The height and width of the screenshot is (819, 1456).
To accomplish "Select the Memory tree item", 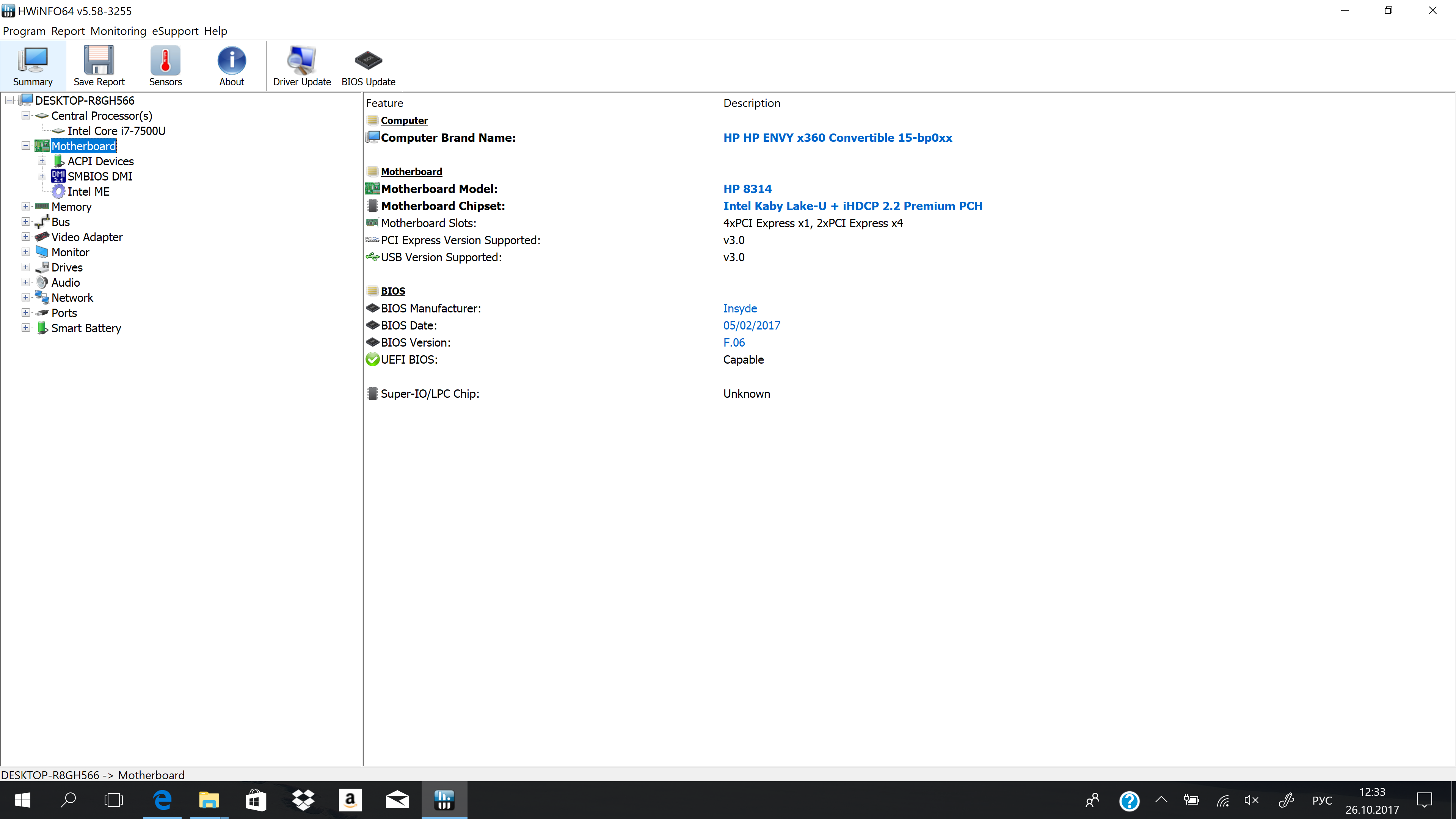I will [x=71, y=207].
